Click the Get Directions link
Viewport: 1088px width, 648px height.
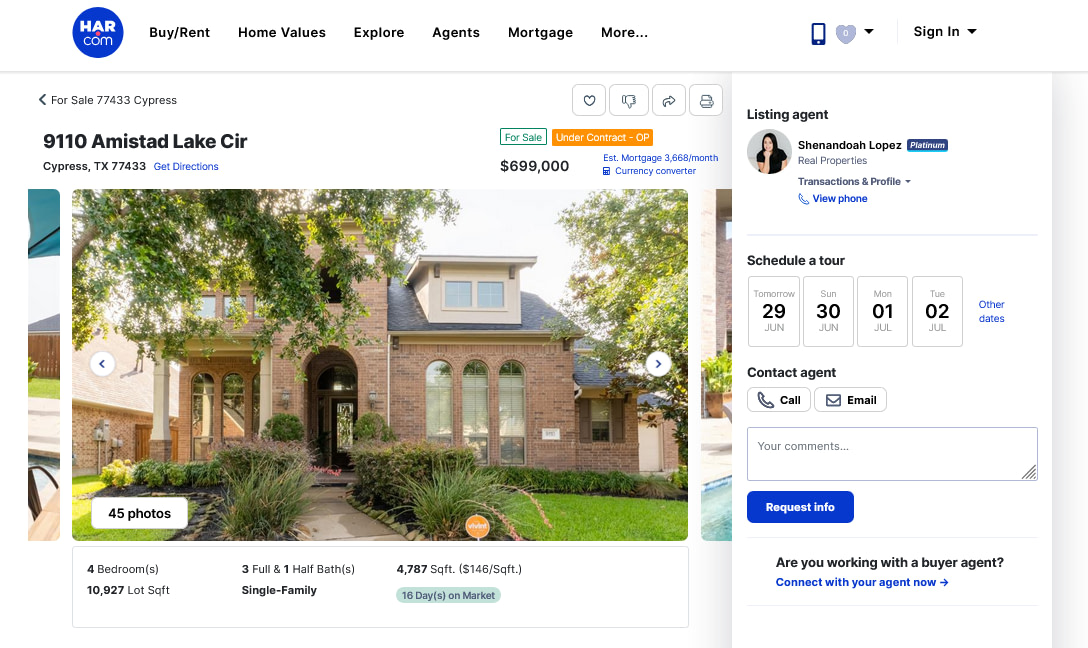point(186,167)
